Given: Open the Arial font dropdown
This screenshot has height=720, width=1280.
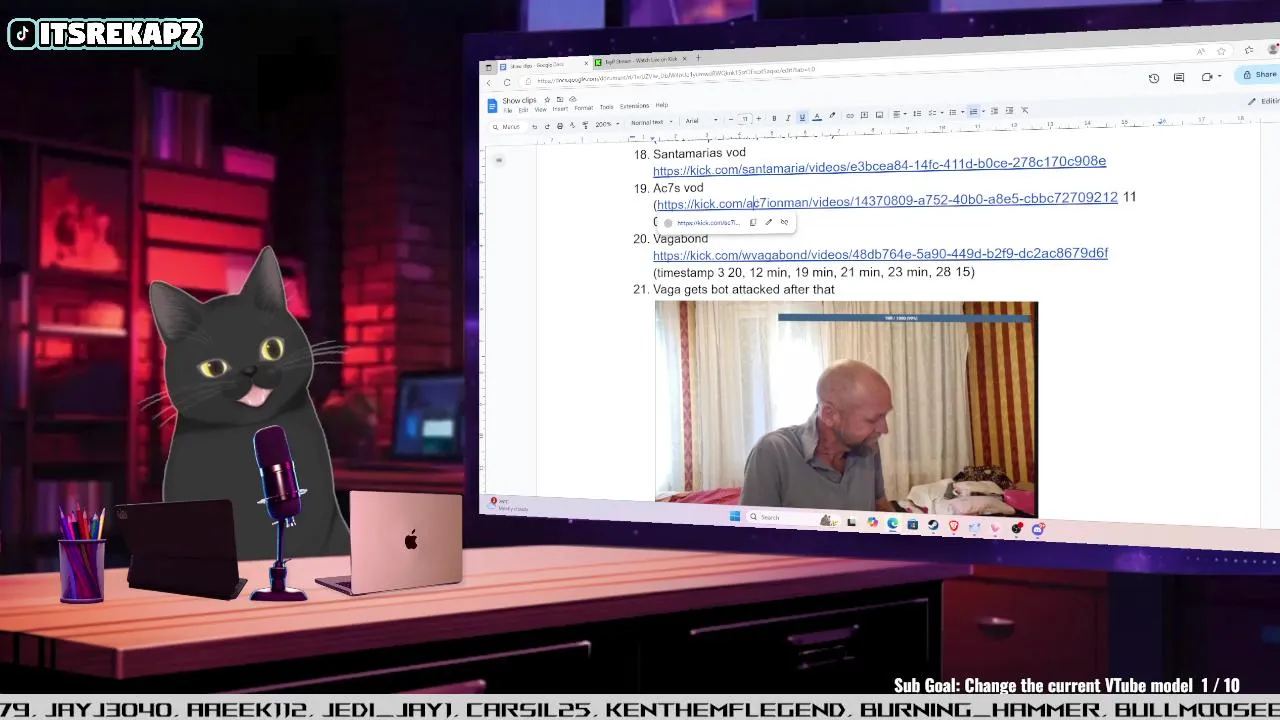Looking at the screenshot, I should pos(702,121).
